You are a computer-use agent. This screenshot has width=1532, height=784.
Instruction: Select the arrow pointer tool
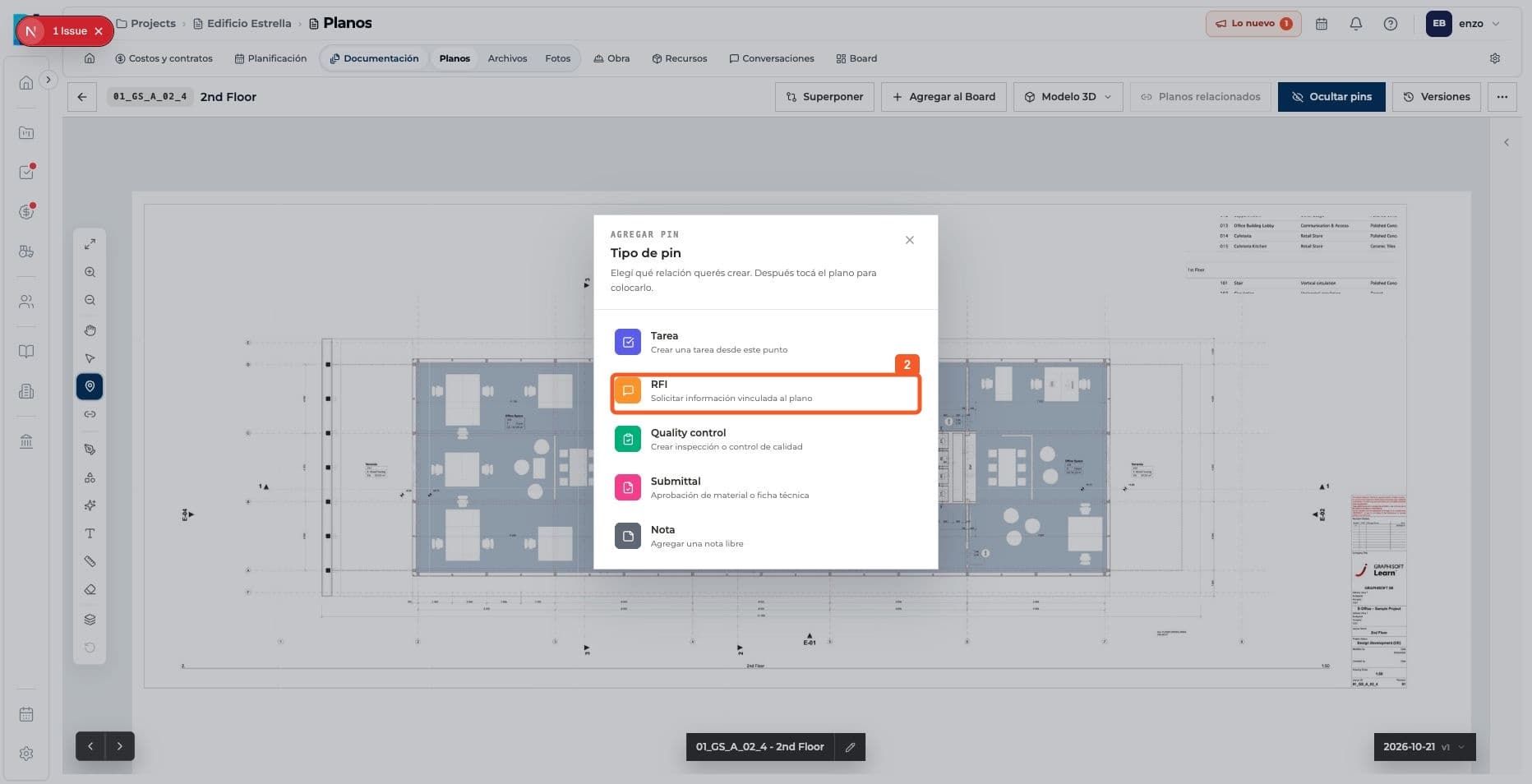coord(90,358)
